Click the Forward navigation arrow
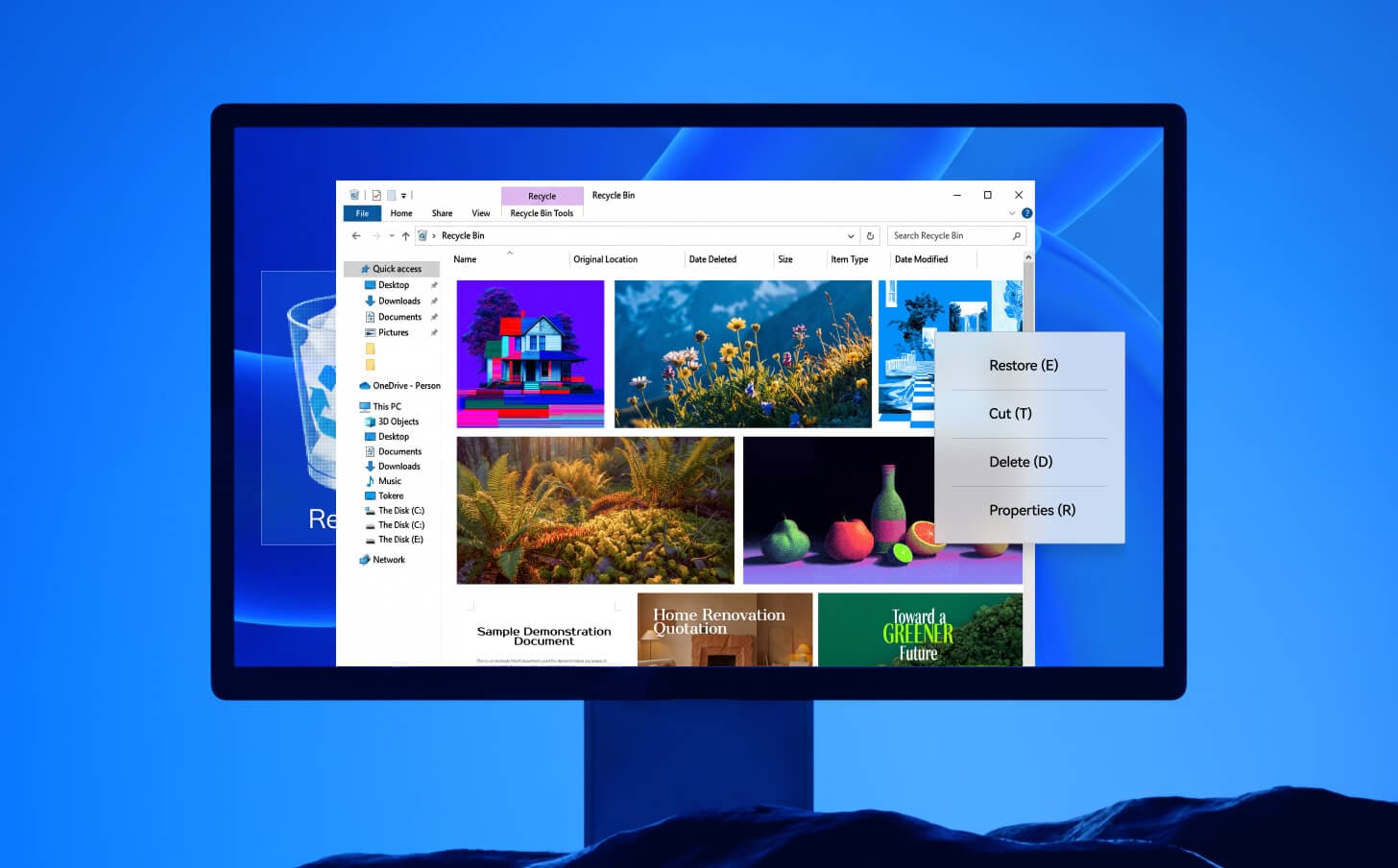The height and width of the screenshot is (868, 1398). tap(376, 235)
